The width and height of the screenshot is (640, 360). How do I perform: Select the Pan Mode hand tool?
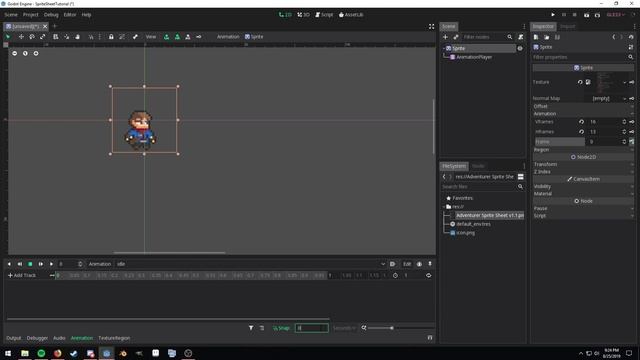click(x=77, y=37)
